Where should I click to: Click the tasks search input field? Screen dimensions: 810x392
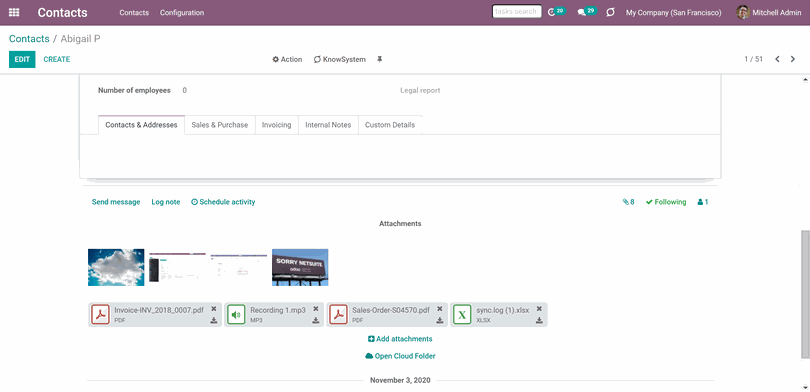point(517,11)
